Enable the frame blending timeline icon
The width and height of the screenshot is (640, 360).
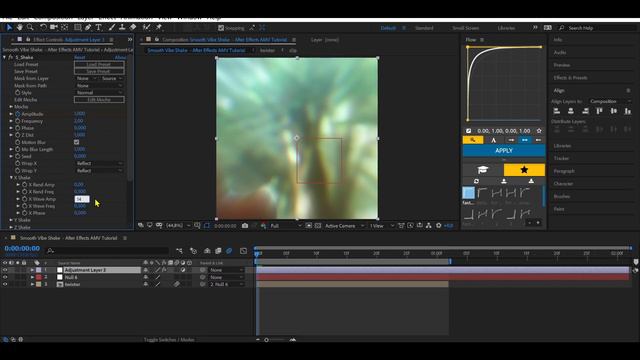click(x=218, y=251)
